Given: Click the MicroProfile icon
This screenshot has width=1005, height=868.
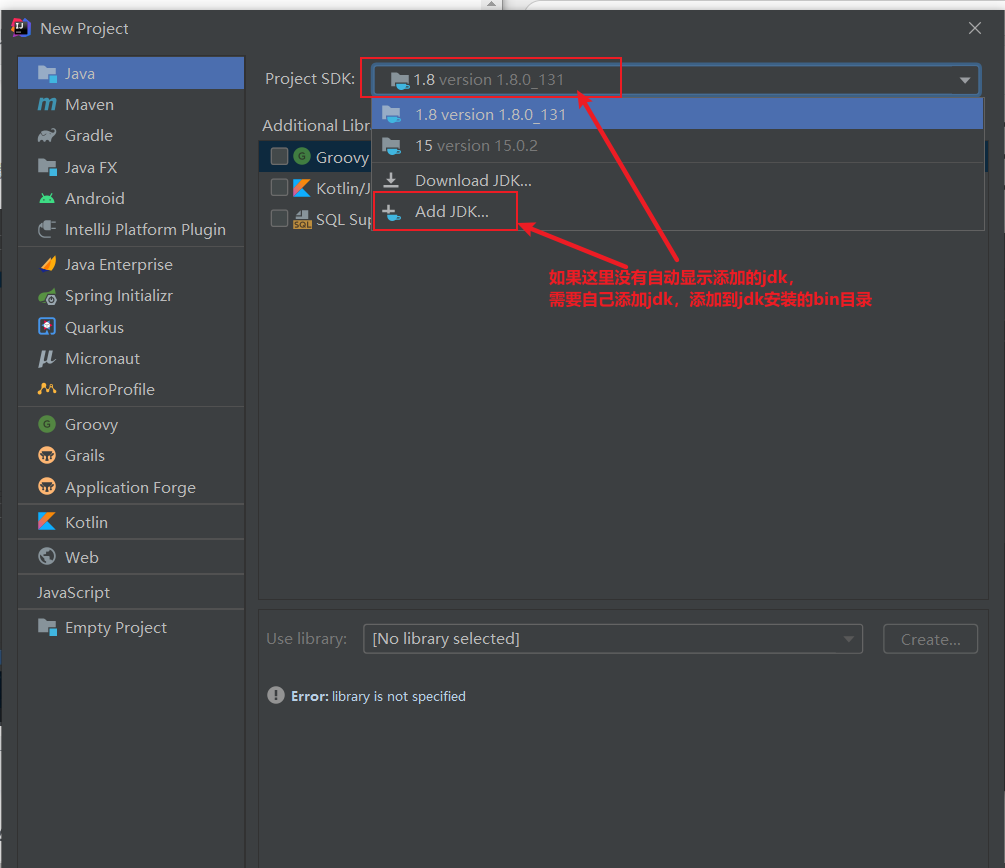Looking at the screenshot, I should coord(47,388).
